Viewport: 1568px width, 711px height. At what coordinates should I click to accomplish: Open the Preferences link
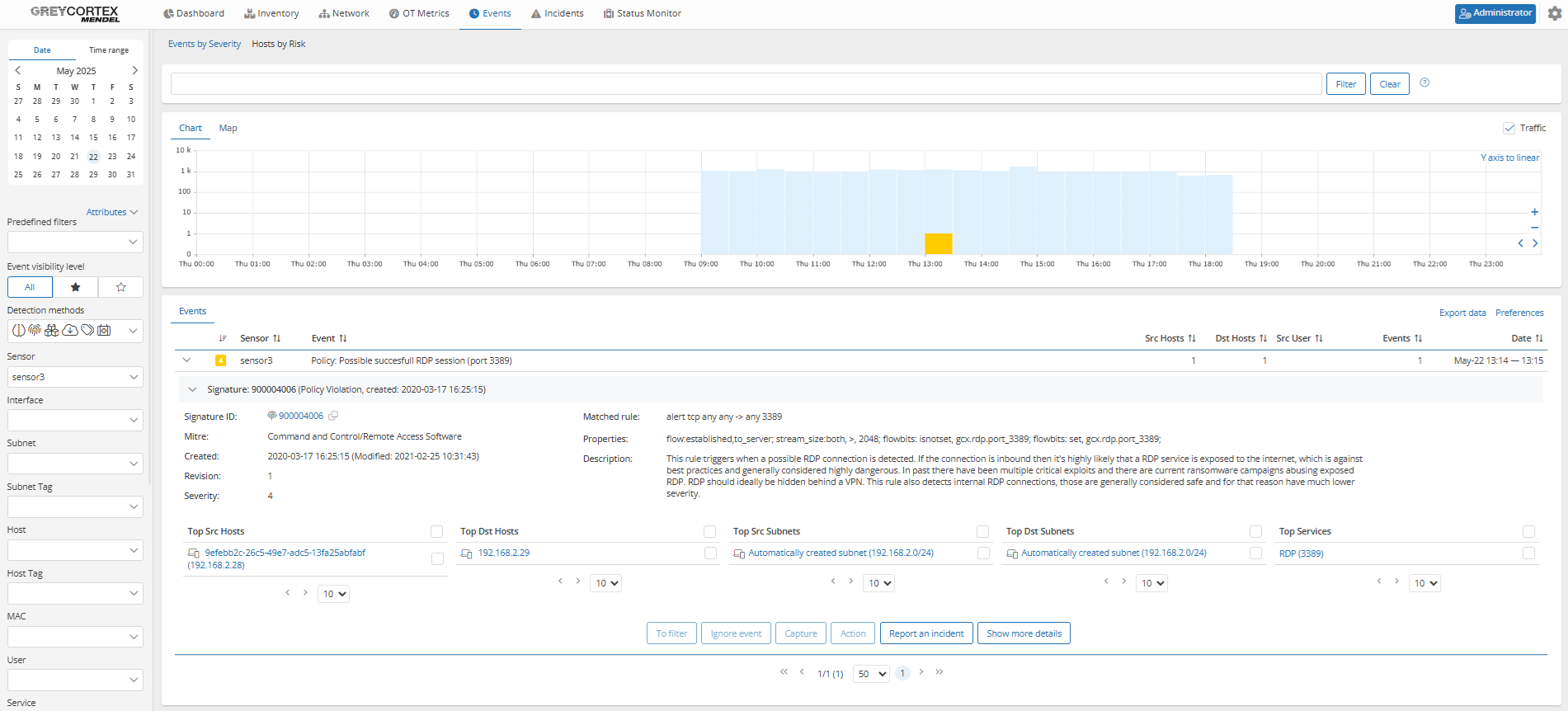click(x=1519, y=313)
